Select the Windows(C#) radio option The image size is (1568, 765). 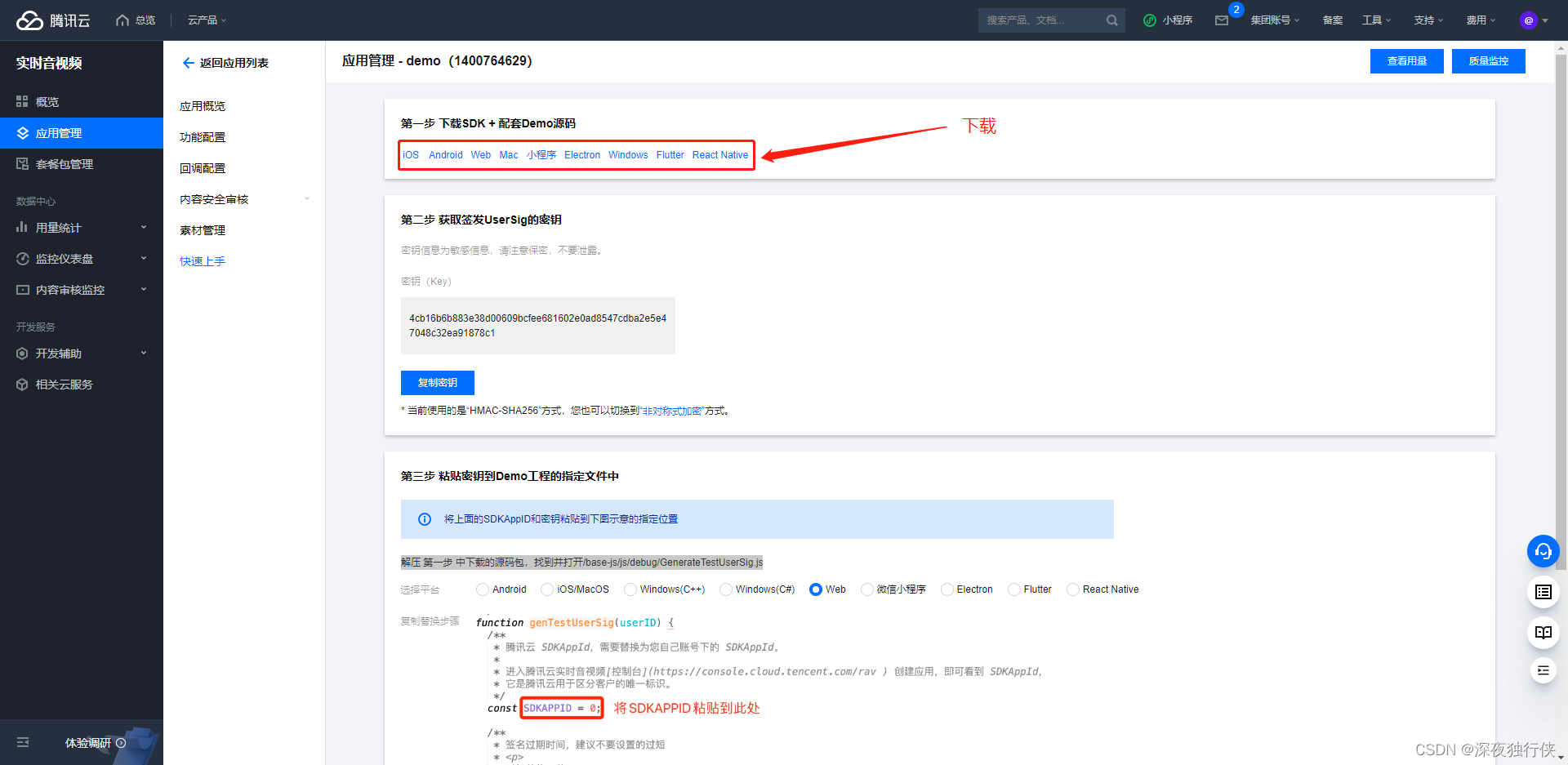coord(726,589)
